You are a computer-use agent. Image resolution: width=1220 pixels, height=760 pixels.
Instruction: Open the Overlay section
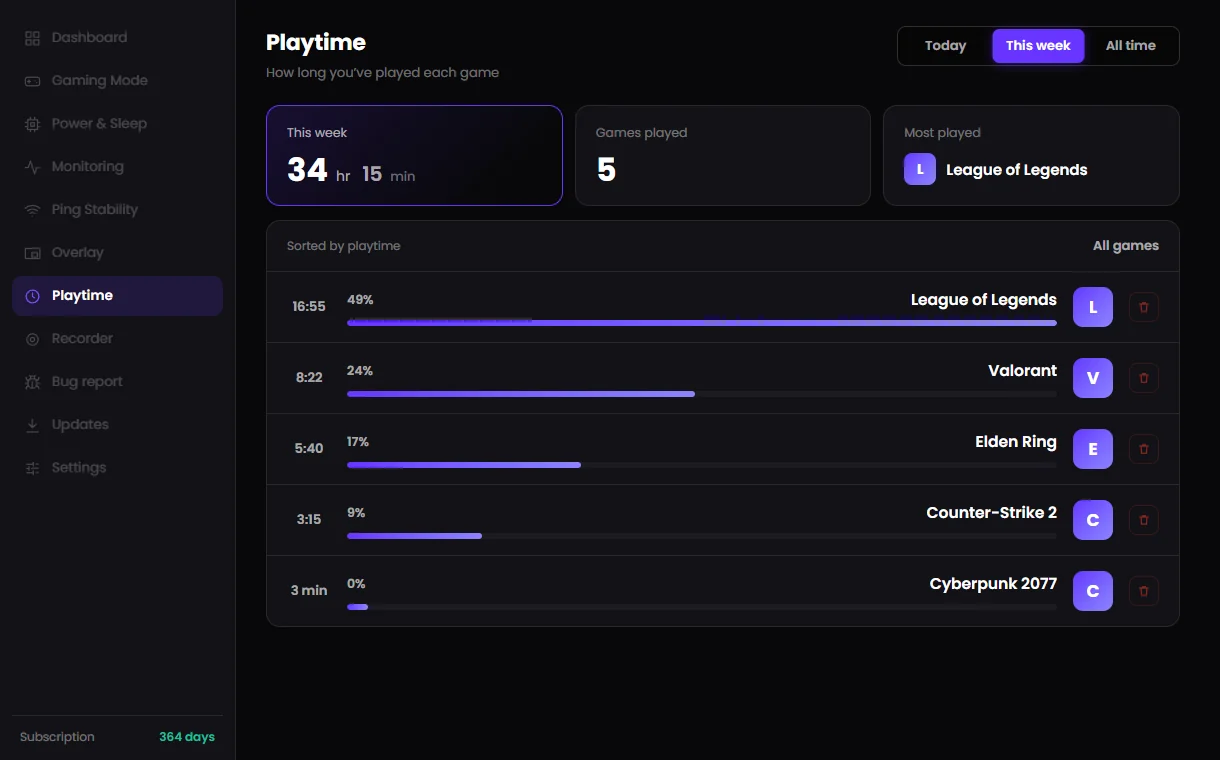click(x=117, y=253)
